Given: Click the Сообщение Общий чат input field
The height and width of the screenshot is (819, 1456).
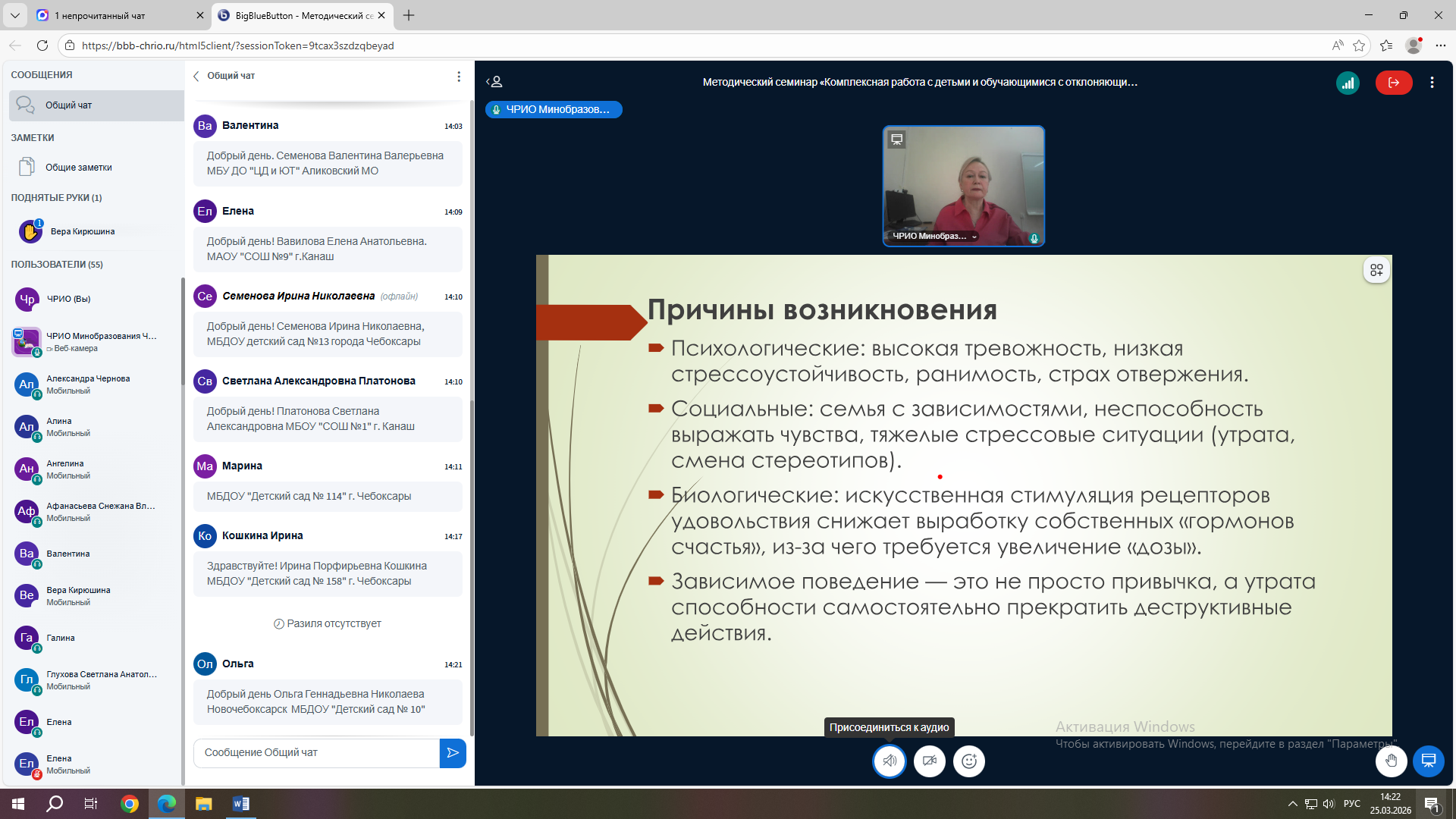Looking at the screenshot, I should 317,753.
